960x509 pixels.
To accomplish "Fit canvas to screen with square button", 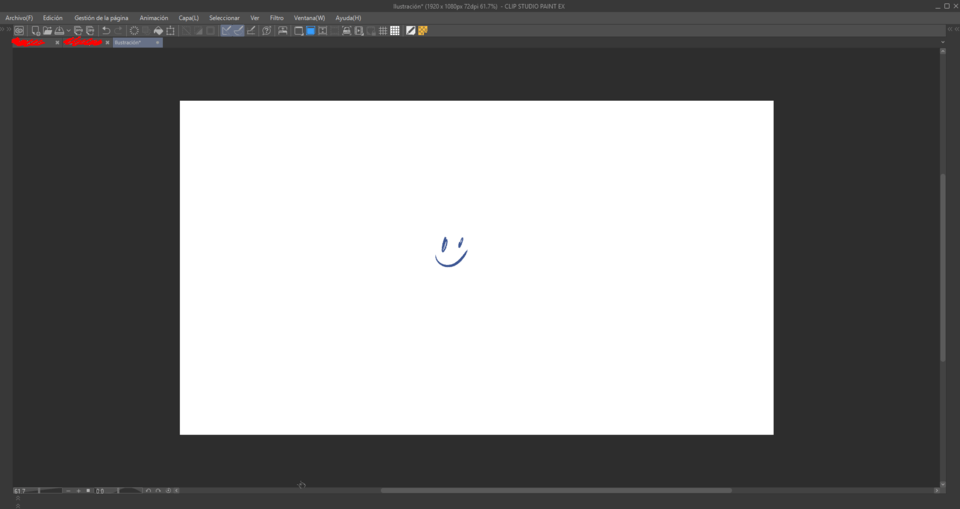I will tap(88, 491).
